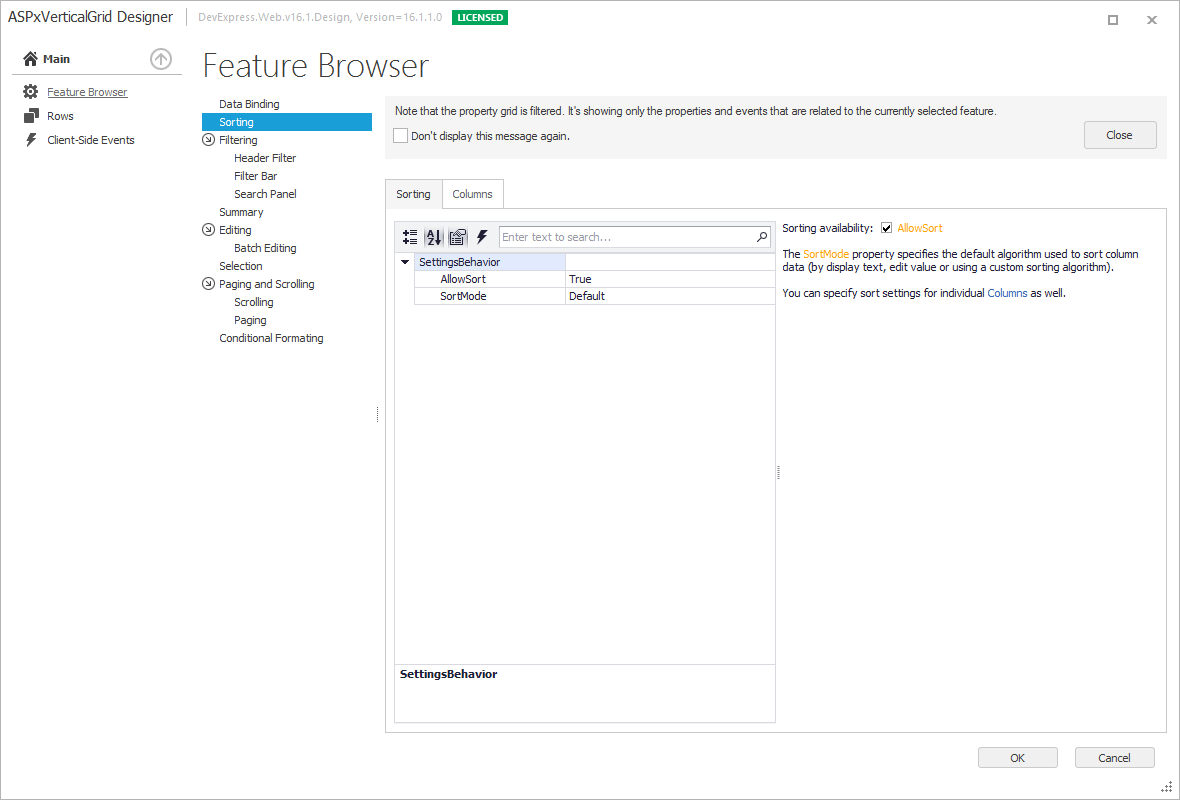This screenshot has height=800, width=1180.
Task: Select Conditional Formating from the feature list
Action: (x=271, y=337)
